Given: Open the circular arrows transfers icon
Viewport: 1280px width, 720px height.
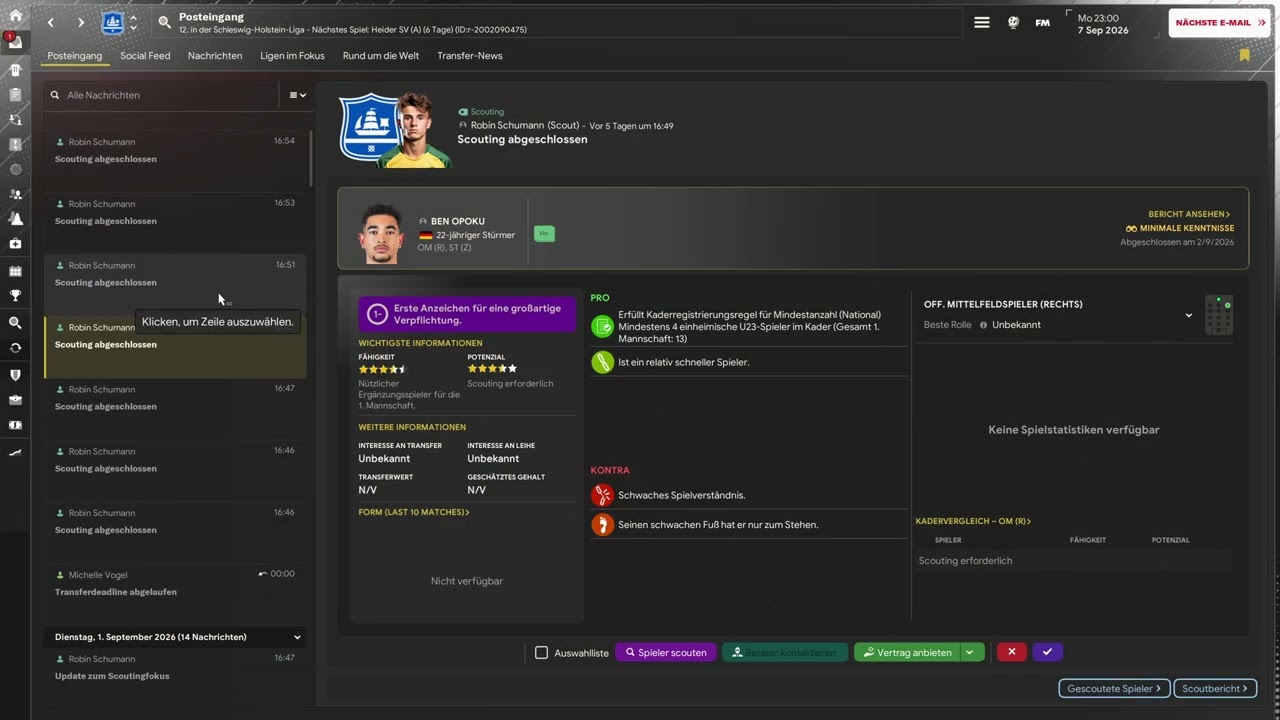Looking at the screenshot, I should pyautogui.click(x=15, y=348).
